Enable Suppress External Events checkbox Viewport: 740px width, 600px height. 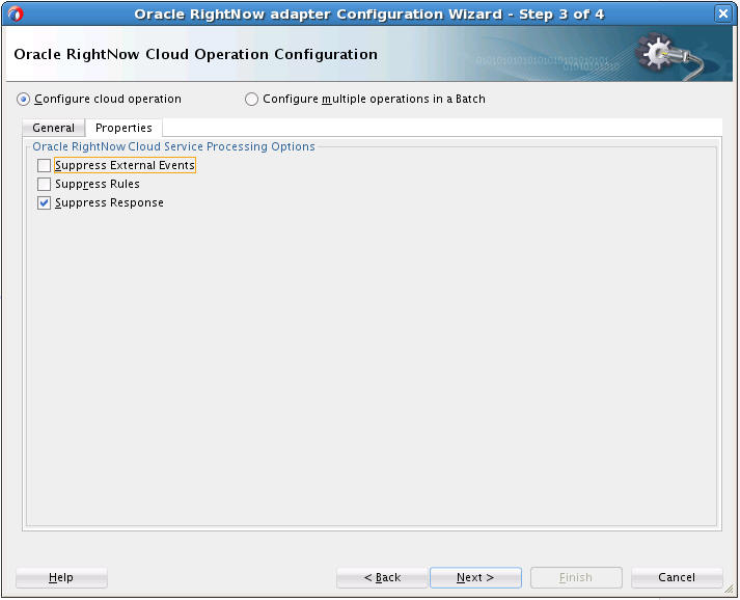coord(44,166)
